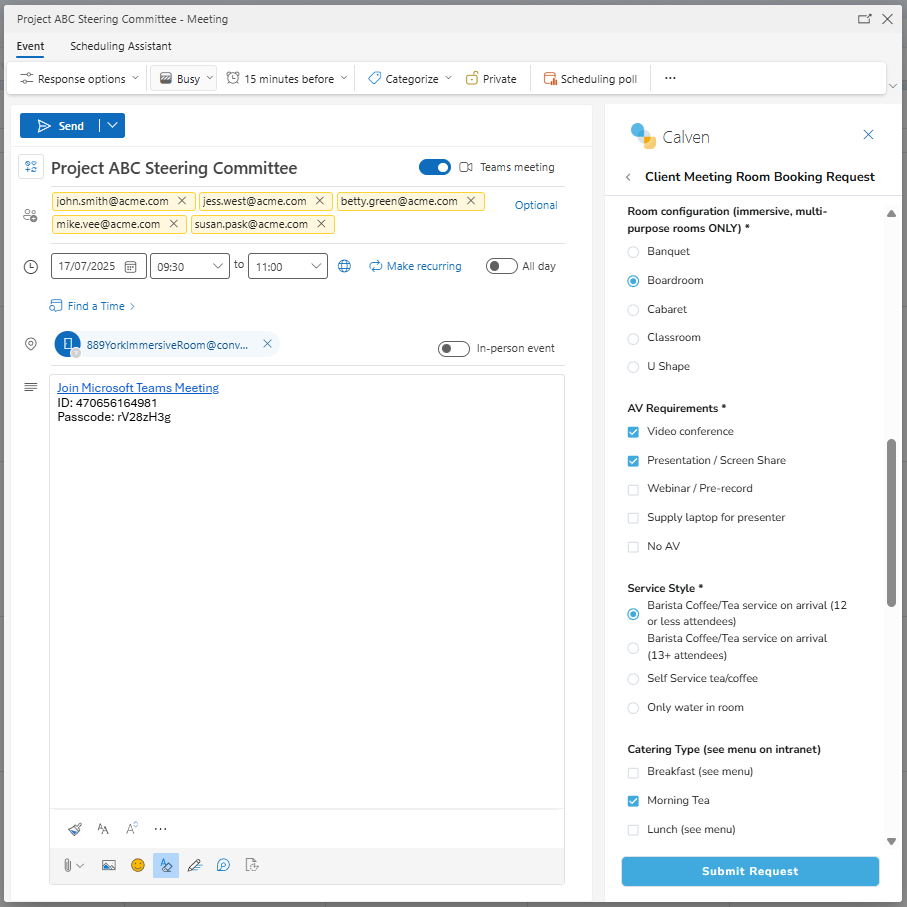The width and height of the screenshot is (907, 907).
Task: Click the Calven panel scroll up arrow
Action: tap(891, 213)
